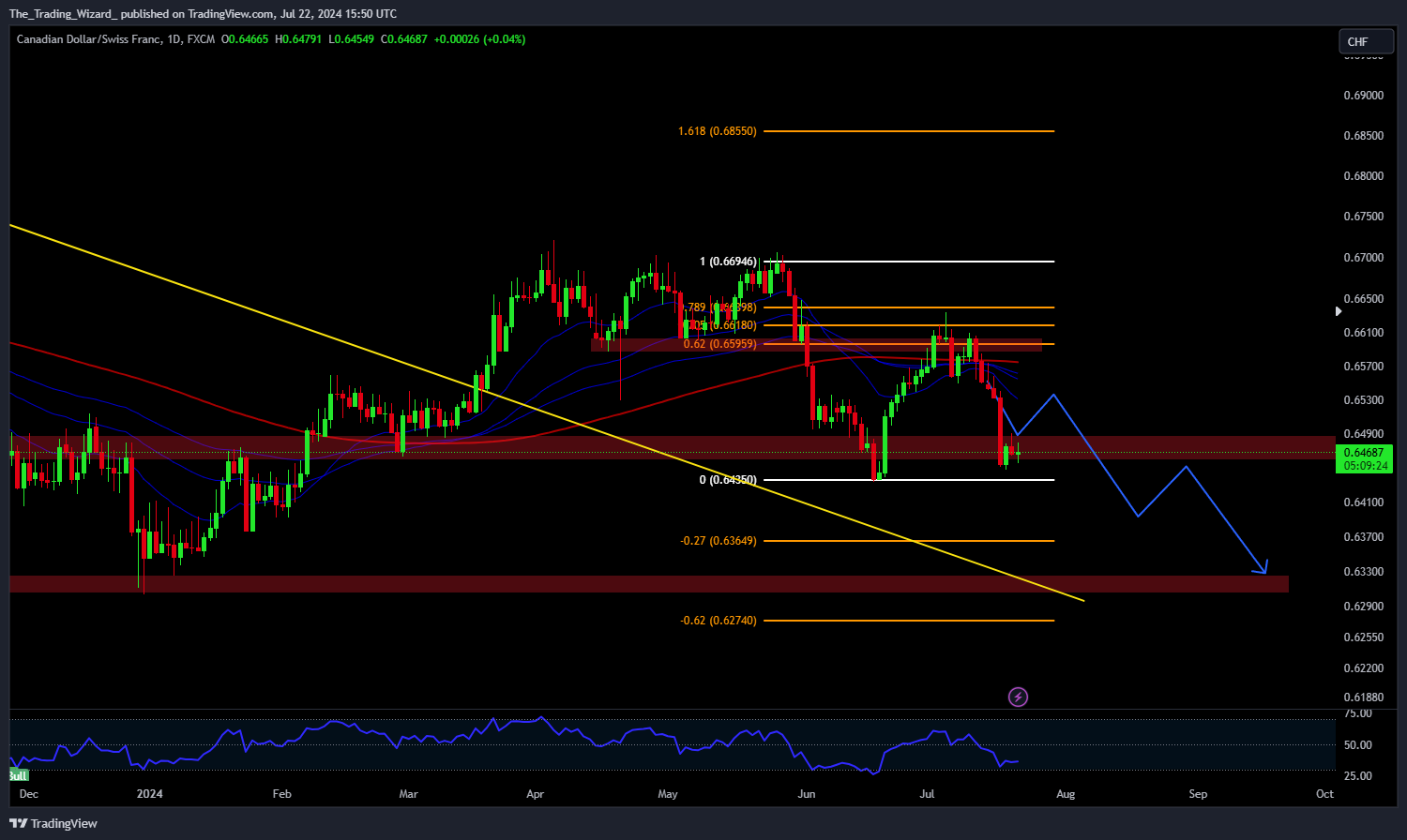
Task: Click the 0.69000 price axis label
Action: 1363,96
